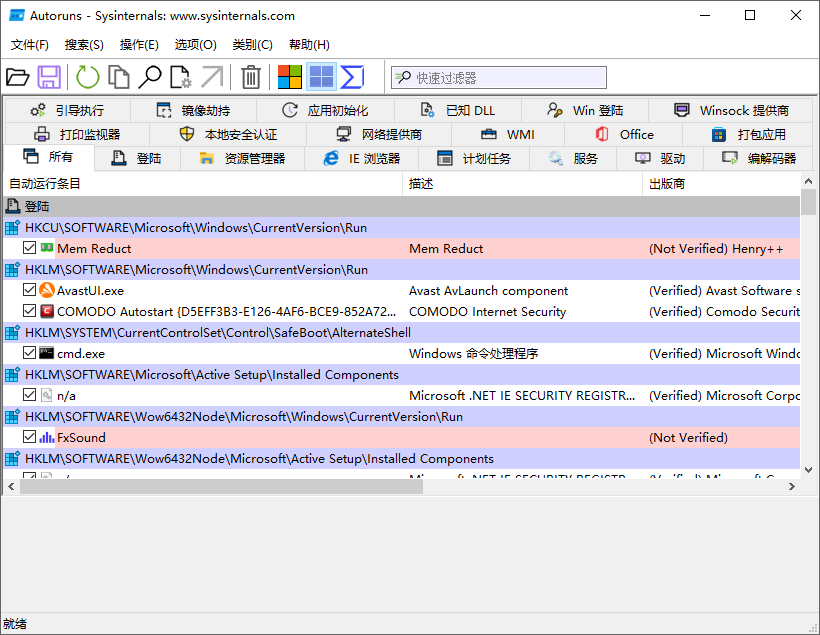
Task: Uncheck the n/a entry checkbox
Action: pos(29,395)
